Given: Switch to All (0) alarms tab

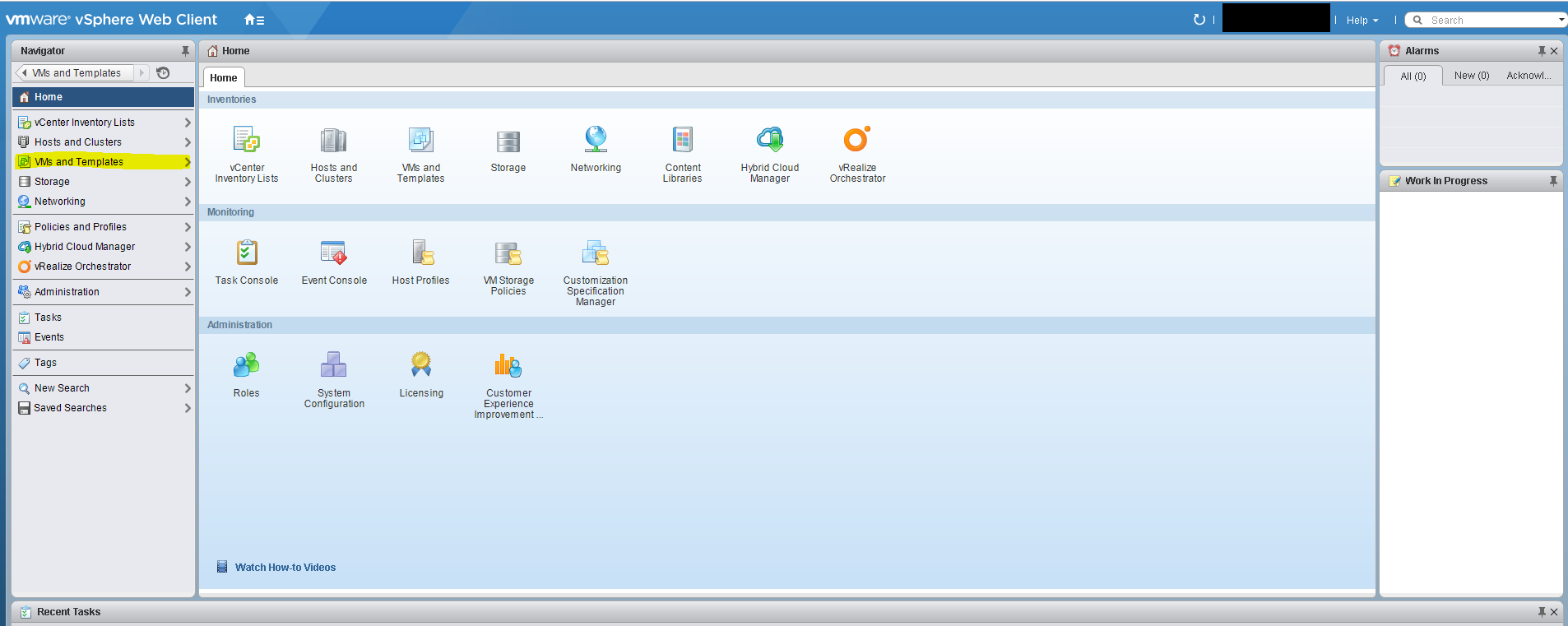Looking at the screenshot, I should point(1413,76).
